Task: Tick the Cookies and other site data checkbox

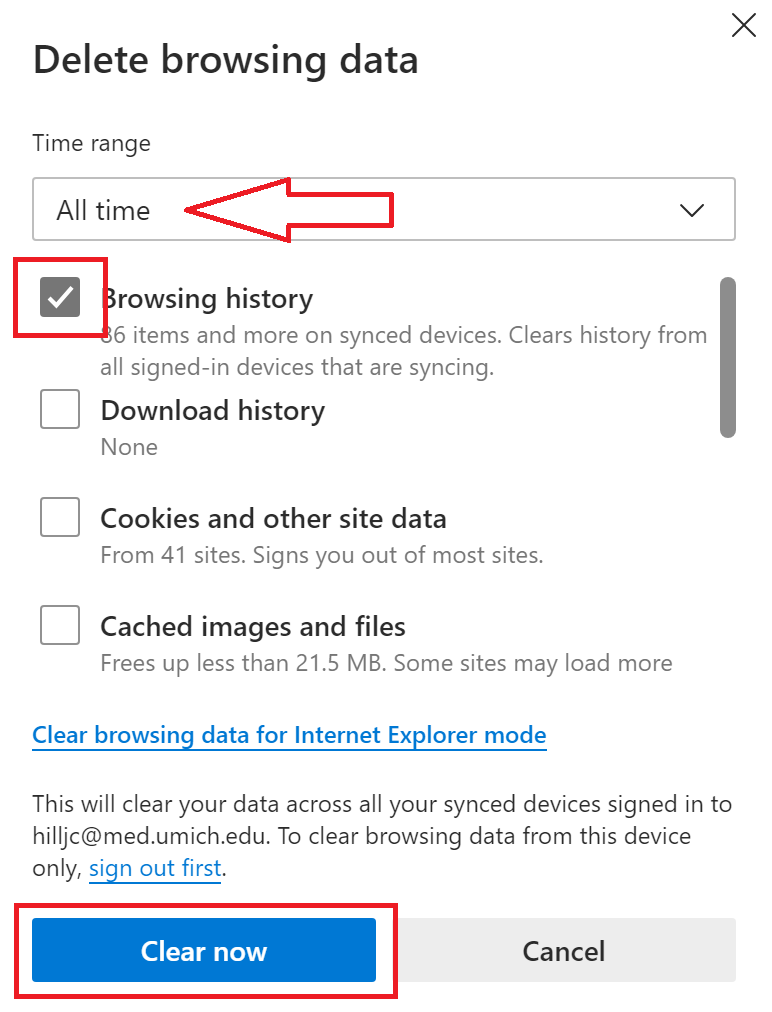Action: click(x=60, y=518)
